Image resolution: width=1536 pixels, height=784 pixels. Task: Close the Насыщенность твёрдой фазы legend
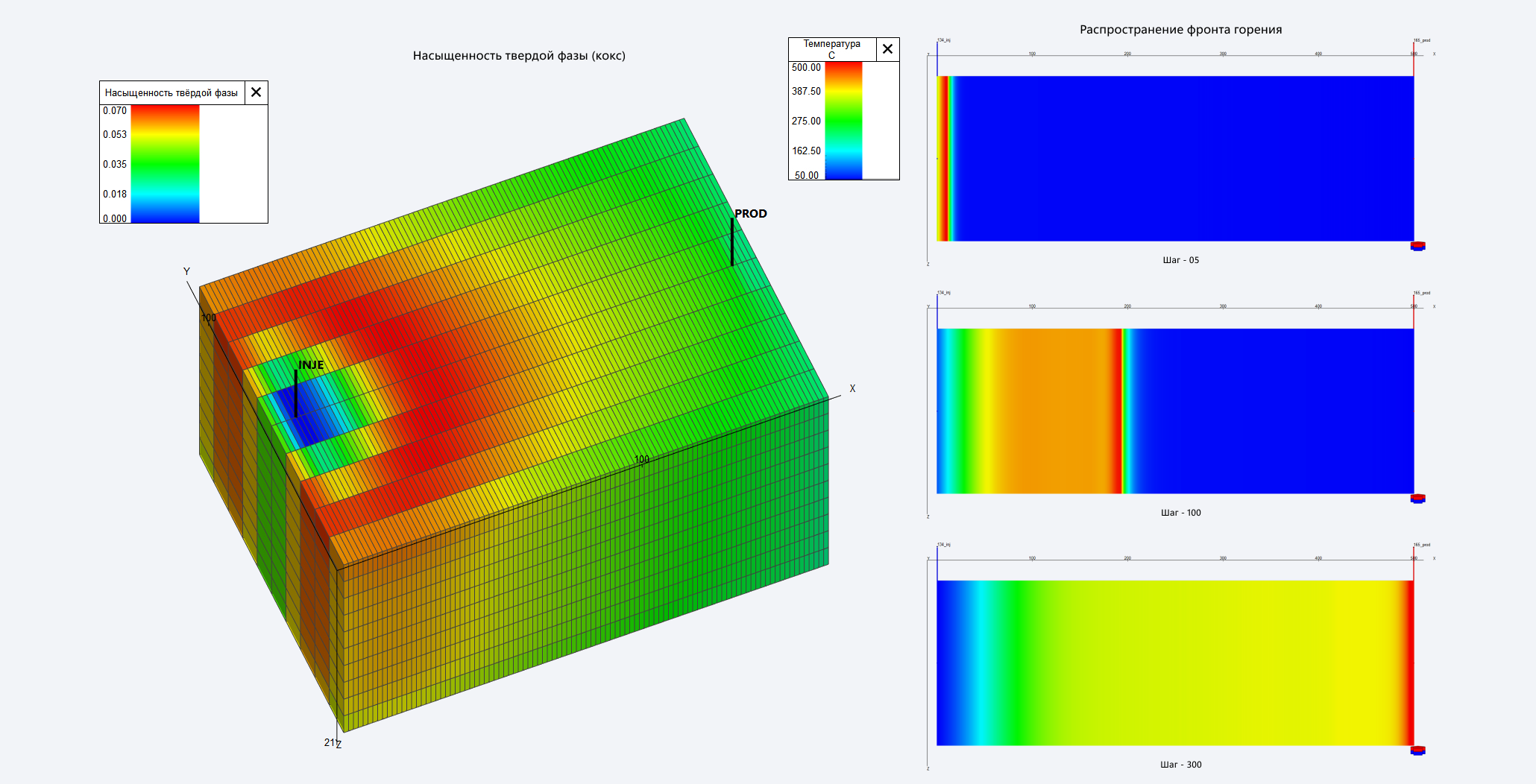[256, 92]
